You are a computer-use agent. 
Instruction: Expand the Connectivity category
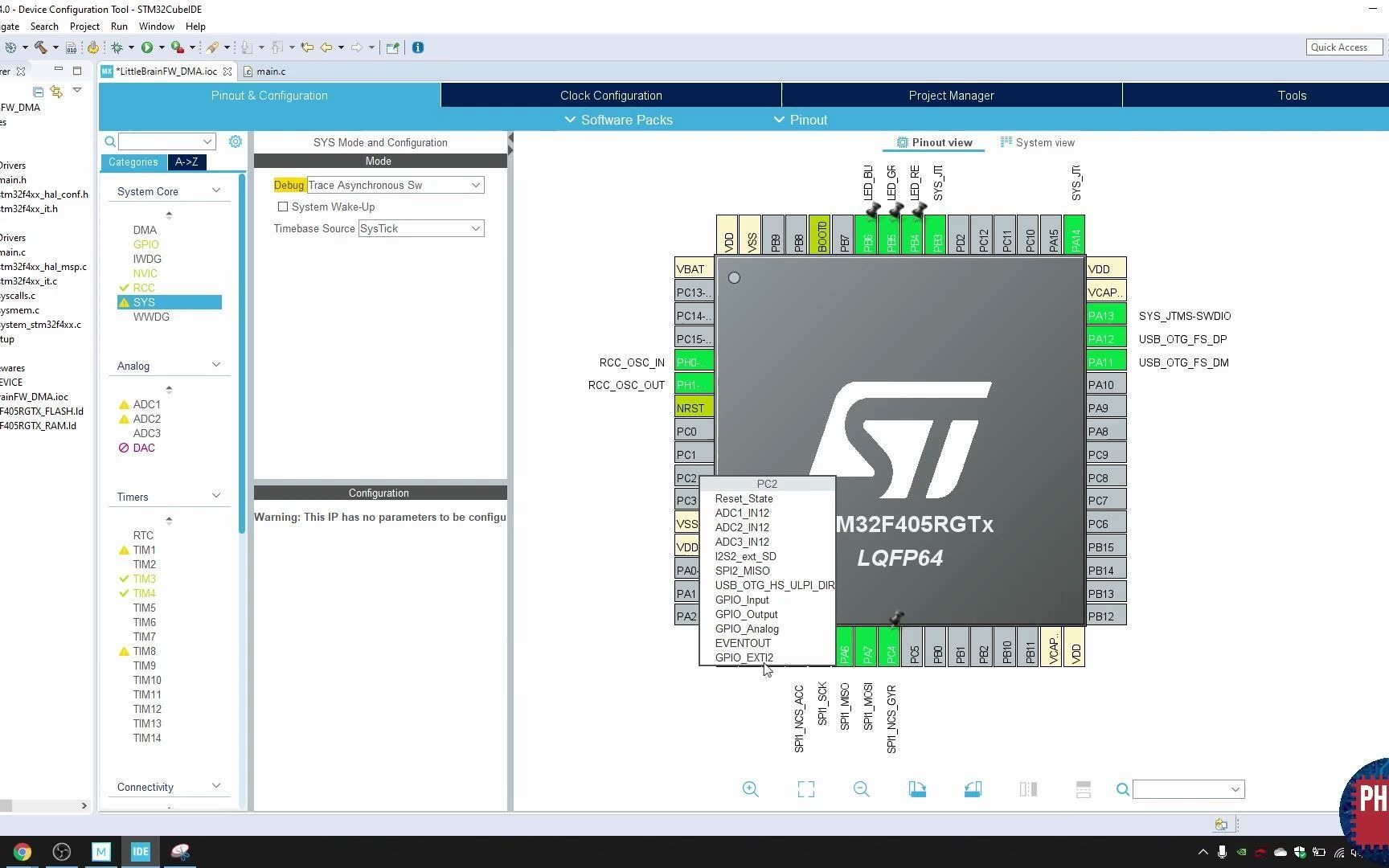[x=216, y=786]
